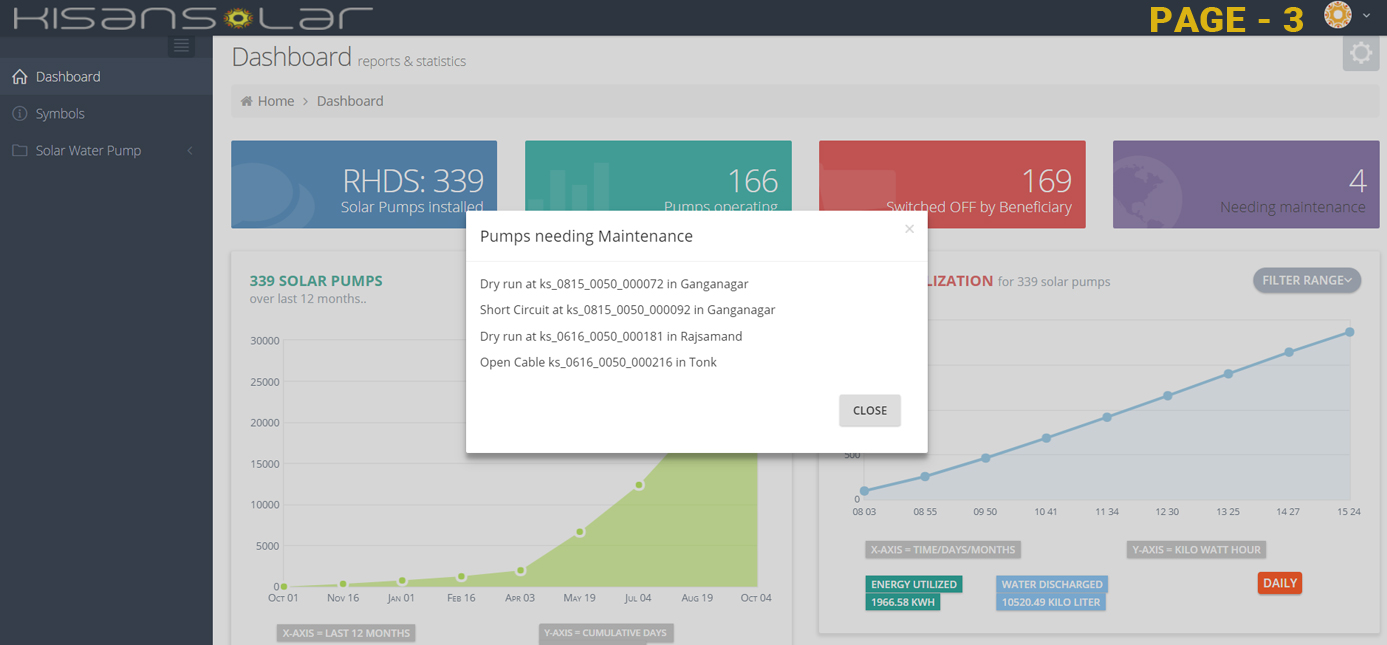
Task: Select Symbols in the sidebar menu
Action: point(60,114)
